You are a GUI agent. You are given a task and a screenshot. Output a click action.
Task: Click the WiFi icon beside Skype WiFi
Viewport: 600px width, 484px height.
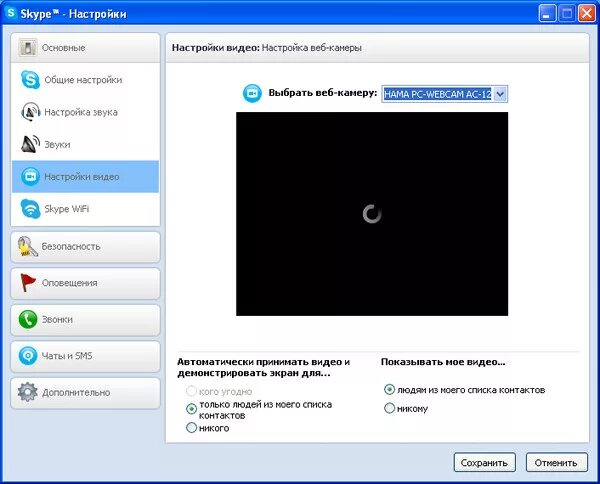coord(30,209)
